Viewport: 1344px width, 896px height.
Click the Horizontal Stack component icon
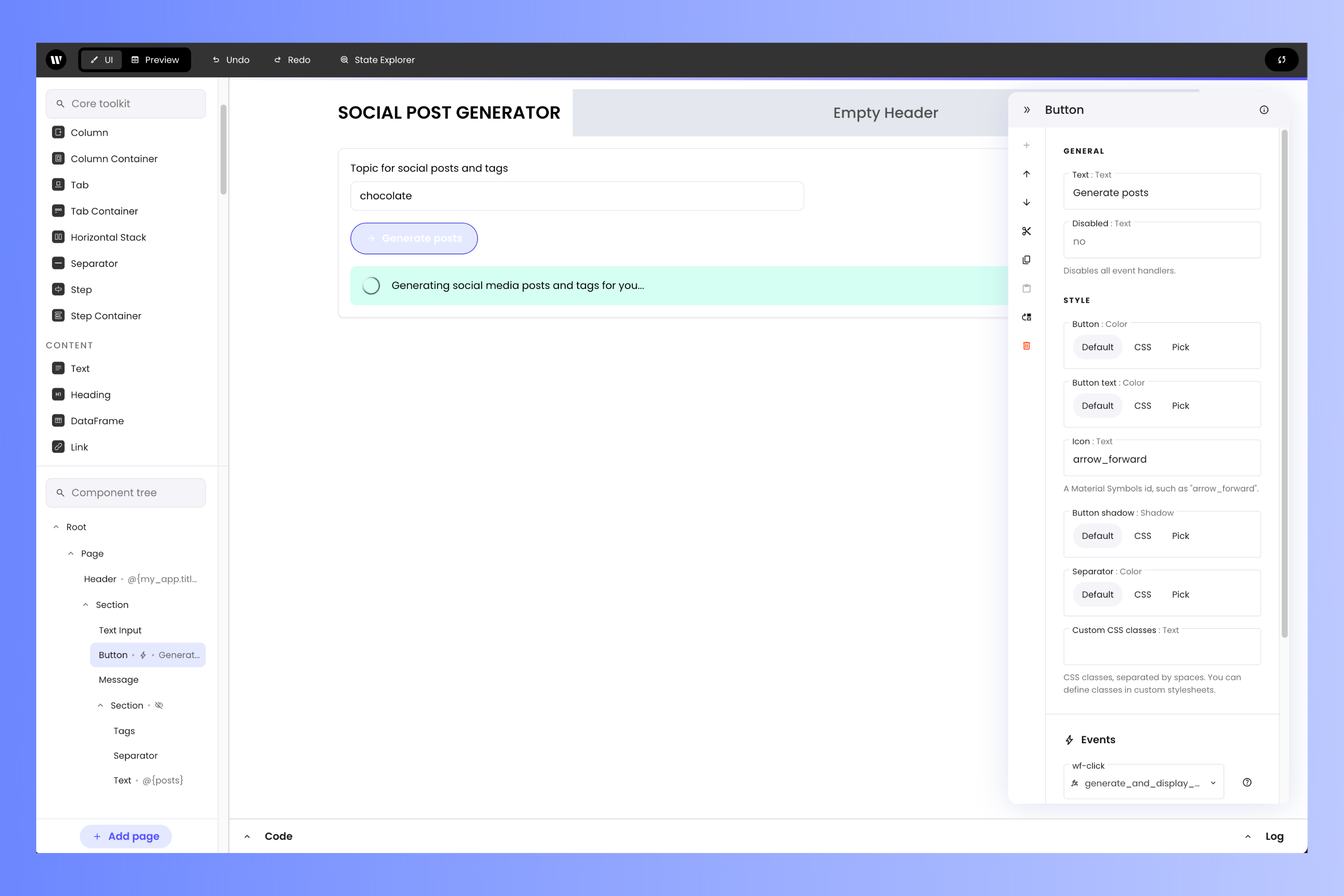(x=58, y=237)
